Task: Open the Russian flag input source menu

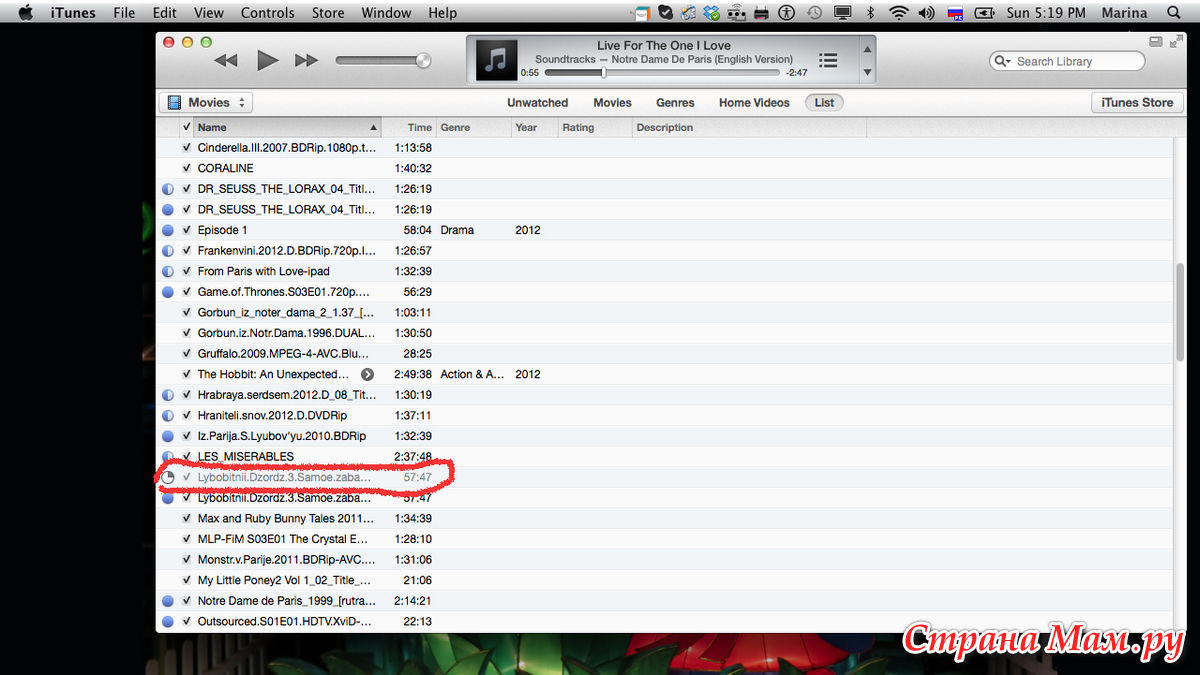Action: (954, 13)
